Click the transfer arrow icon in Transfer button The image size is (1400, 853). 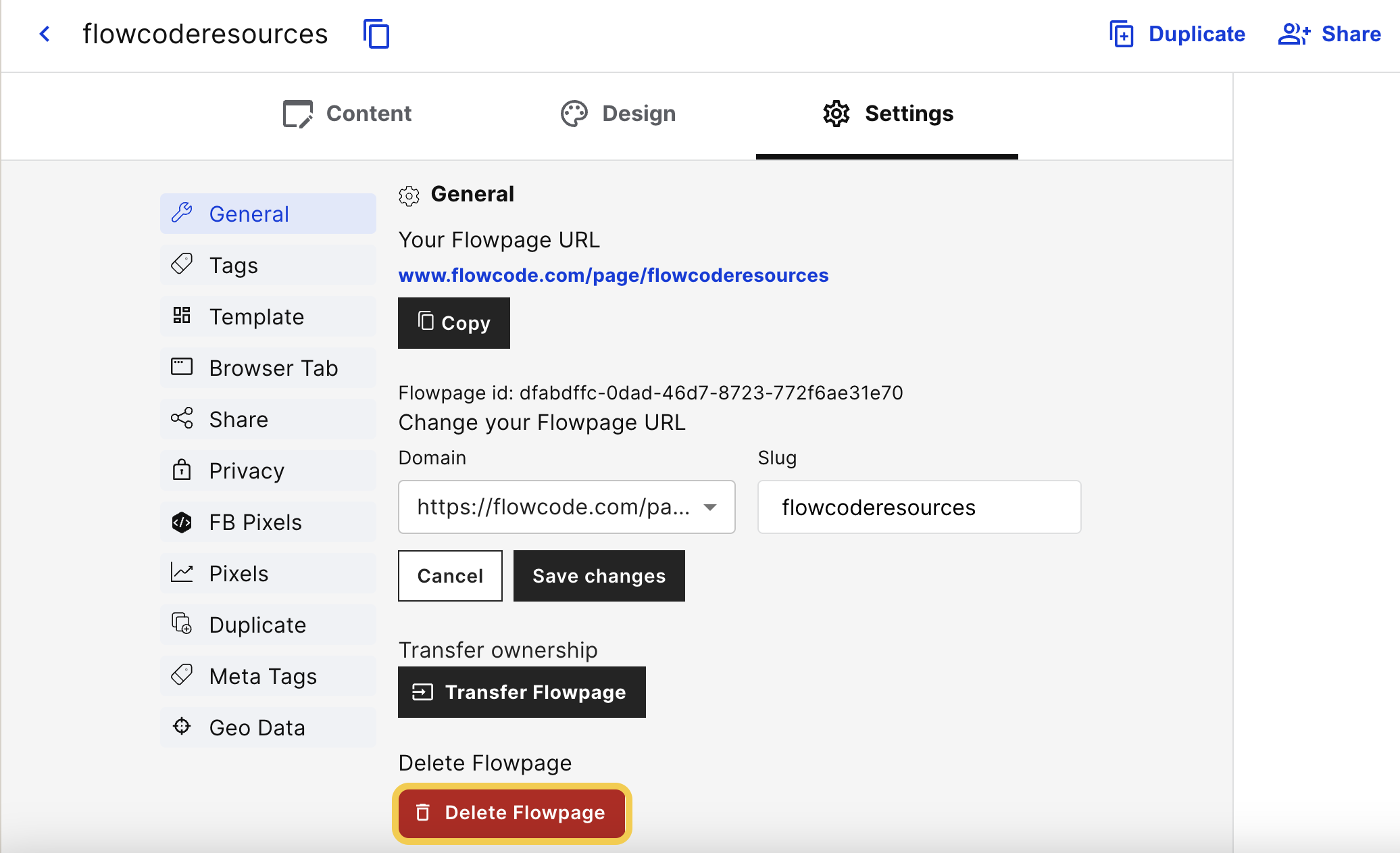click(x=423, y=692)
